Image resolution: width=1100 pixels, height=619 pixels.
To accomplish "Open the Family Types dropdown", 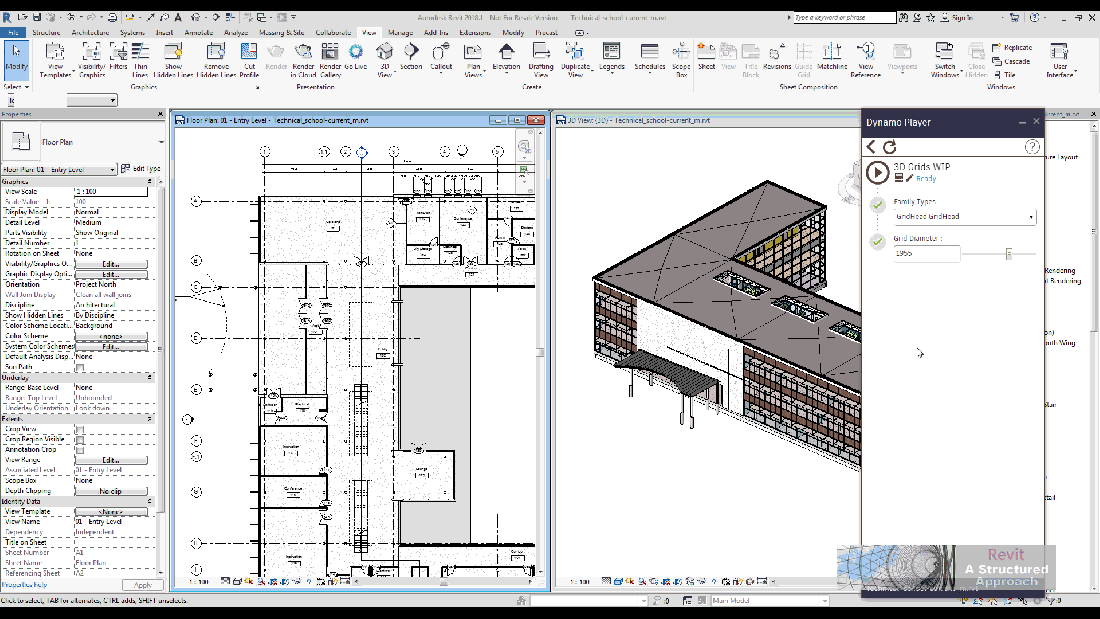I will (x=965, y=217).
